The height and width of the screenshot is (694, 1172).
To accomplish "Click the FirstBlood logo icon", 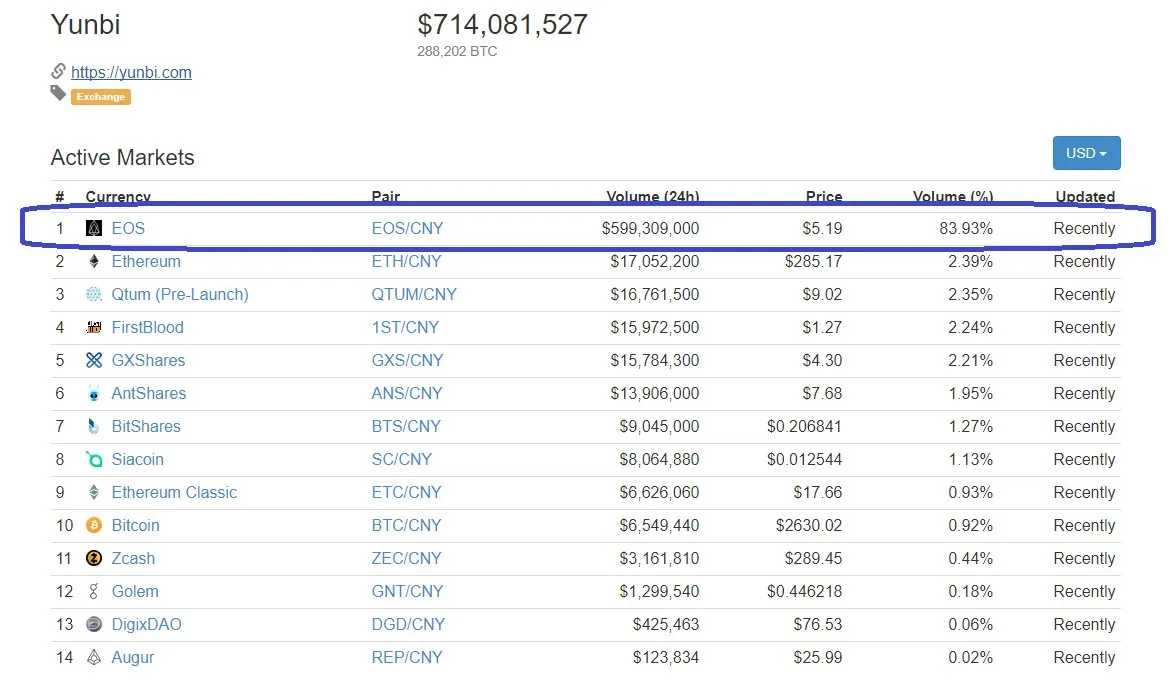I will [x=93, y=327].
